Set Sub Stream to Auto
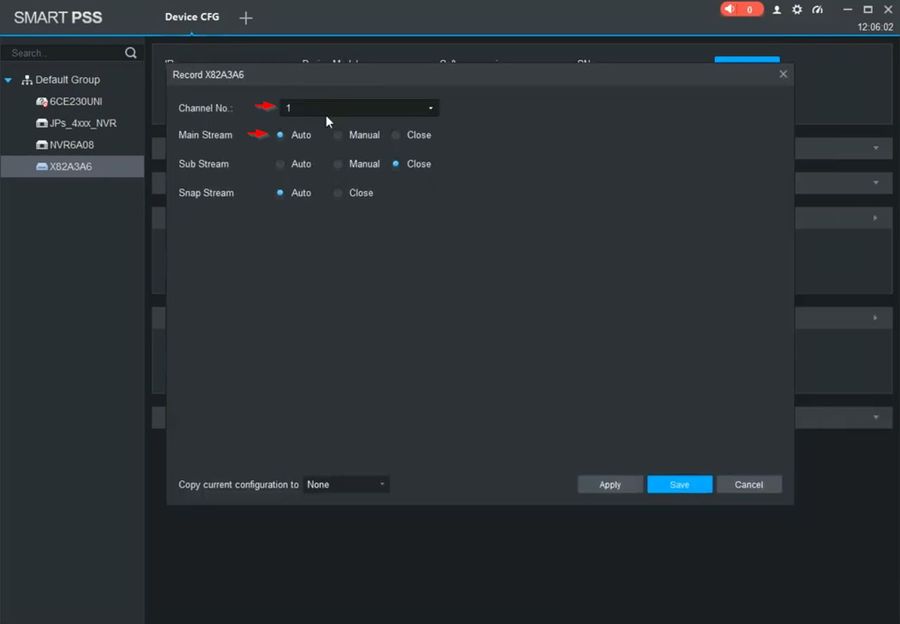The image size is (900, 624). pyautogui.click(x=281, y=164)
